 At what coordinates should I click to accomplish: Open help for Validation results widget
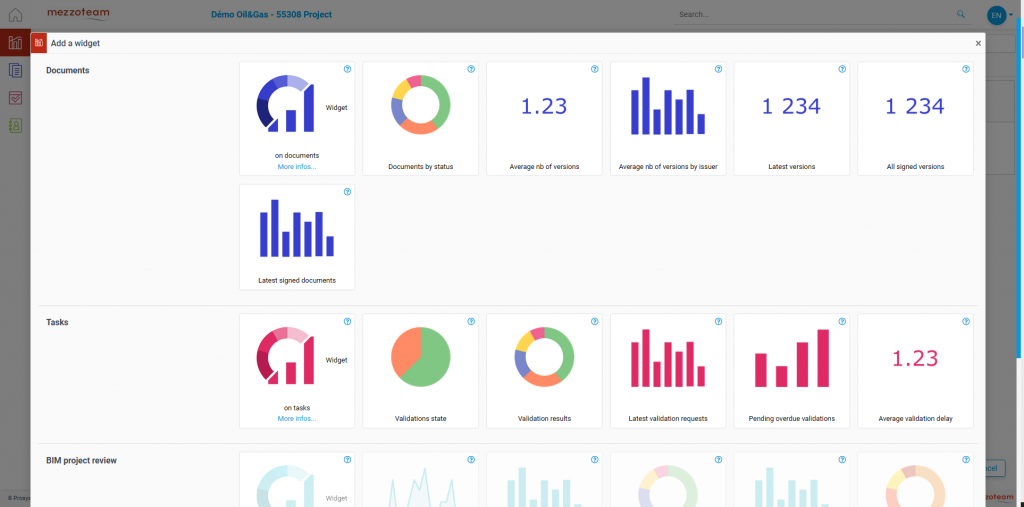click(x=594, y=321)
